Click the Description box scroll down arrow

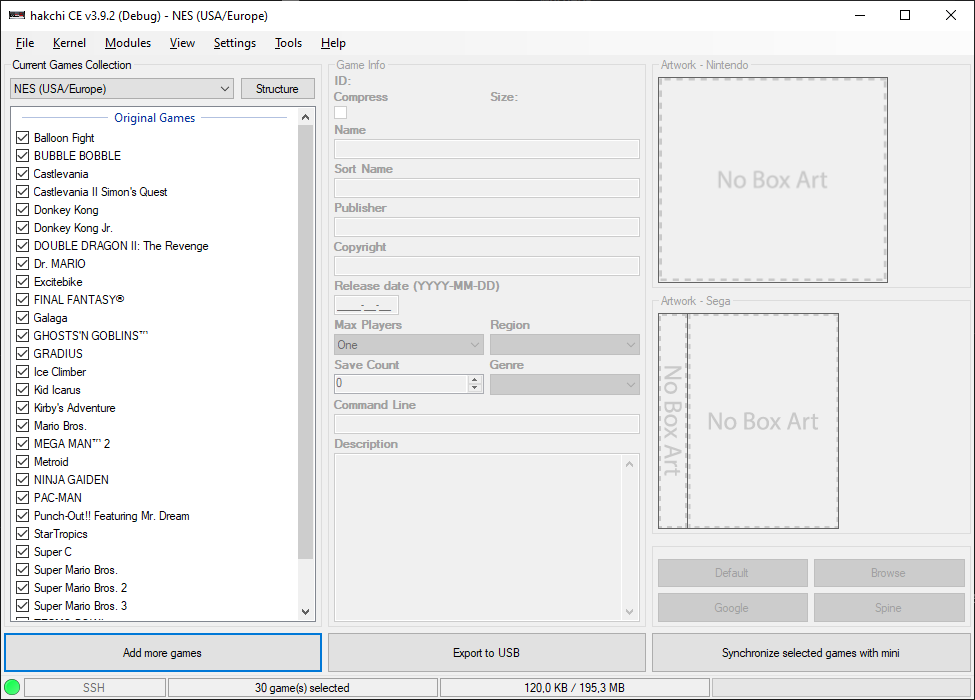tap(629, 612)
